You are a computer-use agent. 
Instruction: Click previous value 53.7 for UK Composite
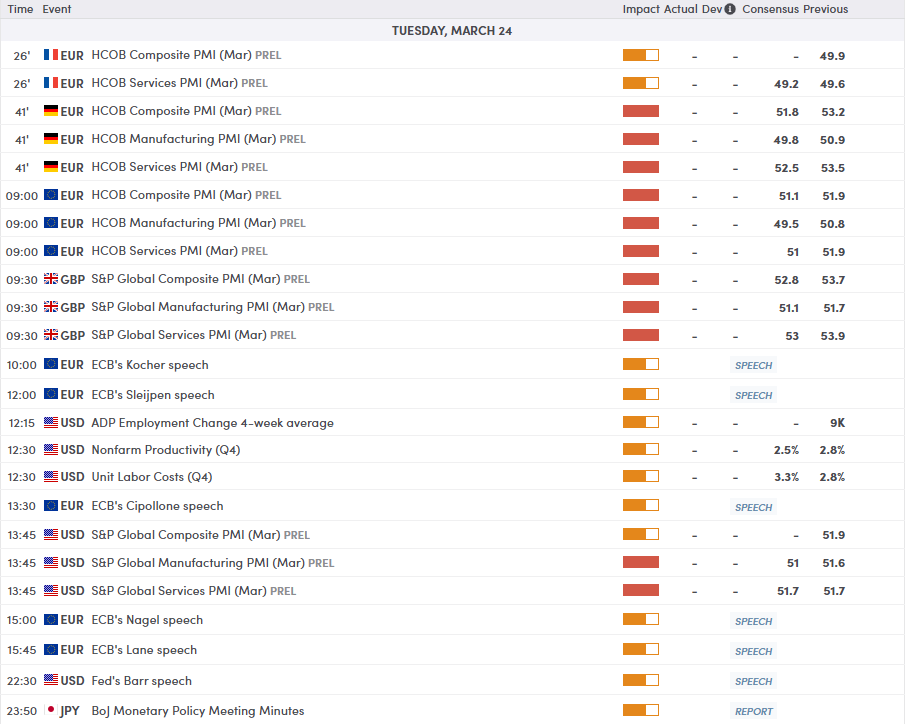pyautogui.click(x=833, y=280)
